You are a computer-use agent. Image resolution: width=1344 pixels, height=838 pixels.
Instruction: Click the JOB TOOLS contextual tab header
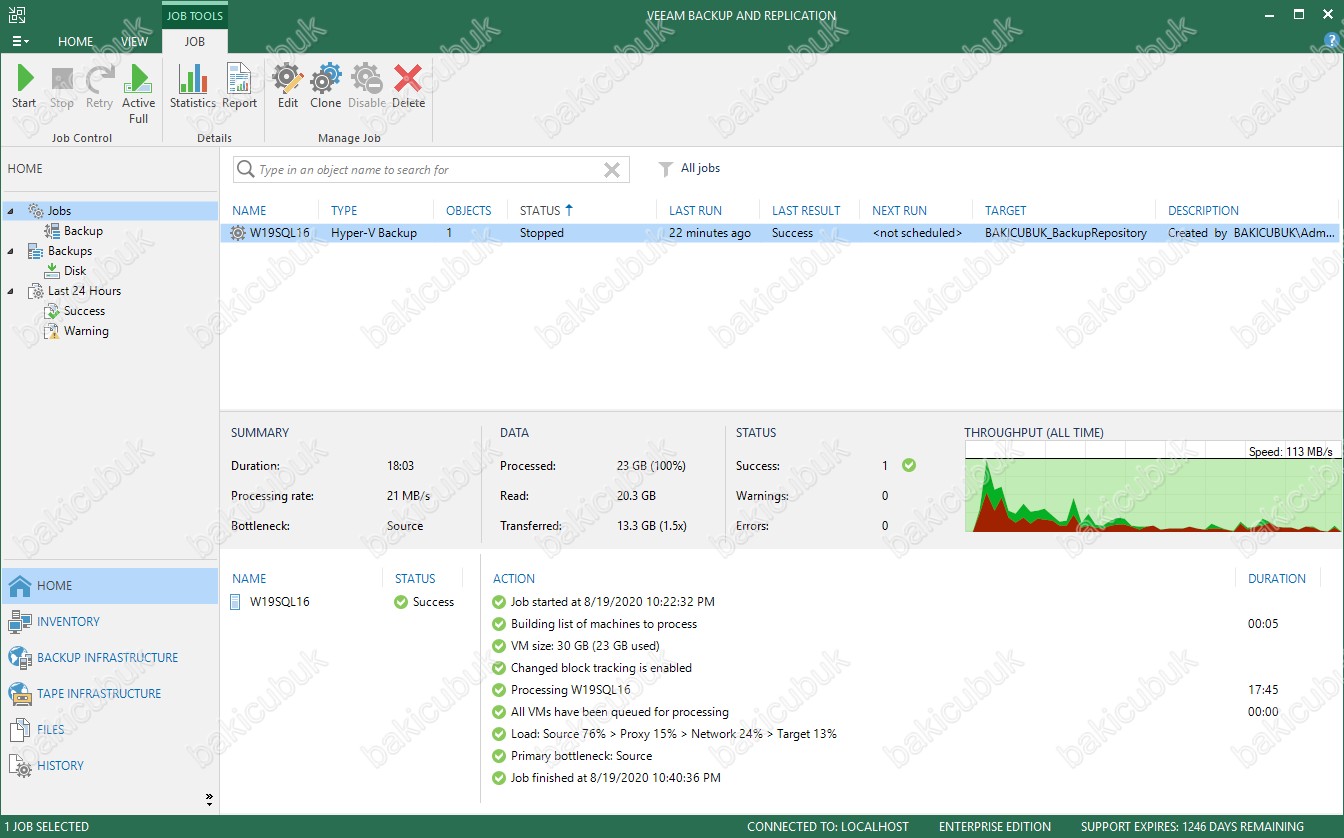click(195, 16)
